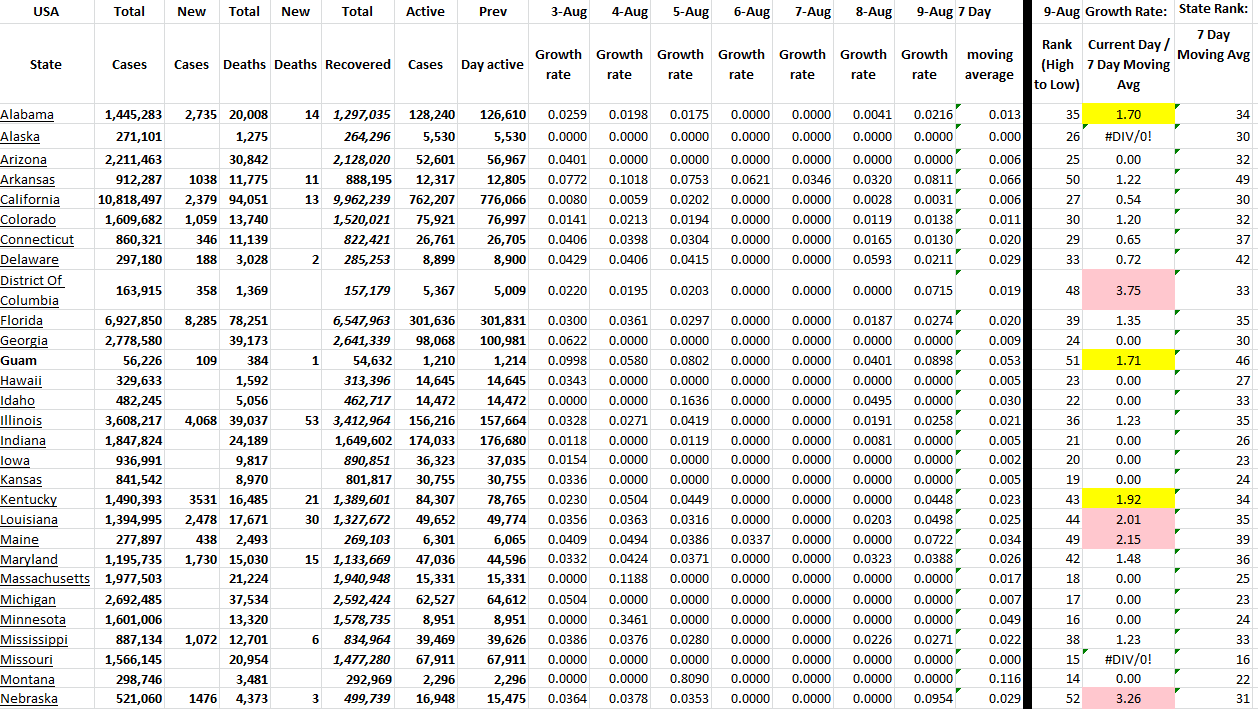Open the Nebraska state link
The width and height of the screenshot is (1258, 709).
pyautogui.click(x=29, y=699)
